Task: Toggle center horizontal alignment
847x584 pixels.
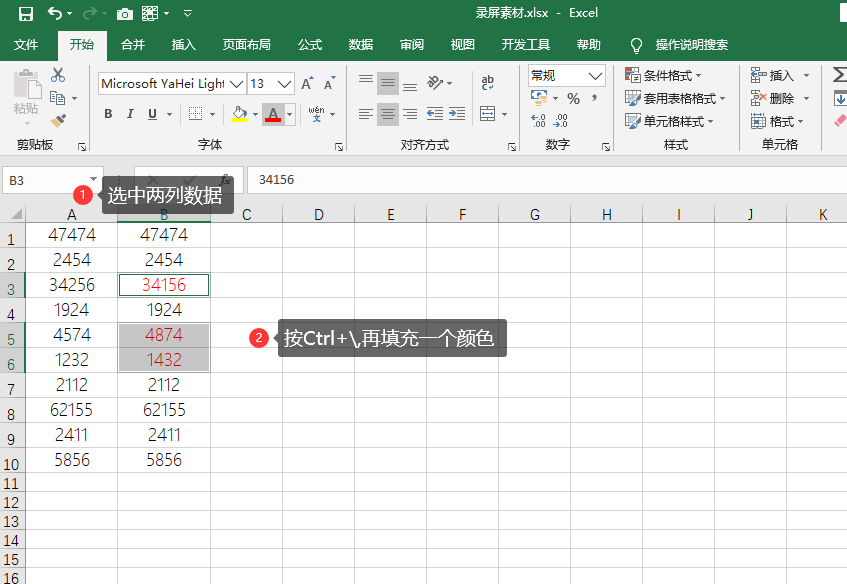Action: 388,114
